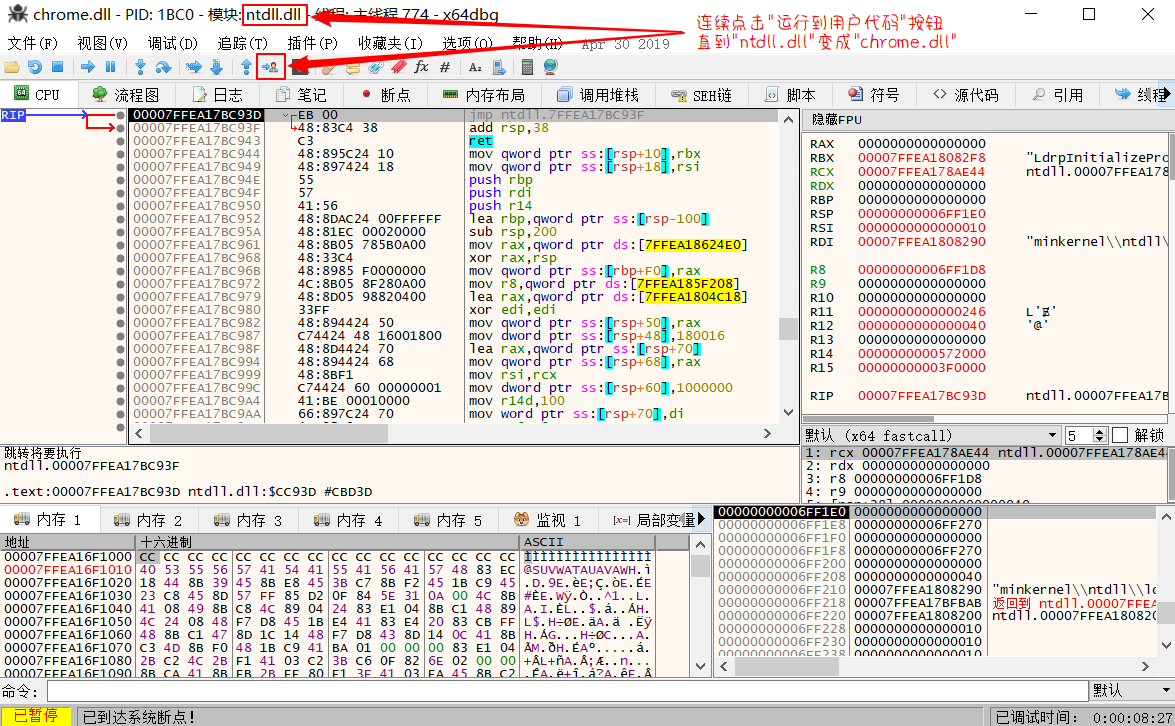The width and height of the screenshot is (1175, 726).
Task: Click the trace into toolbar icon
Action: (x=193, y=67)
